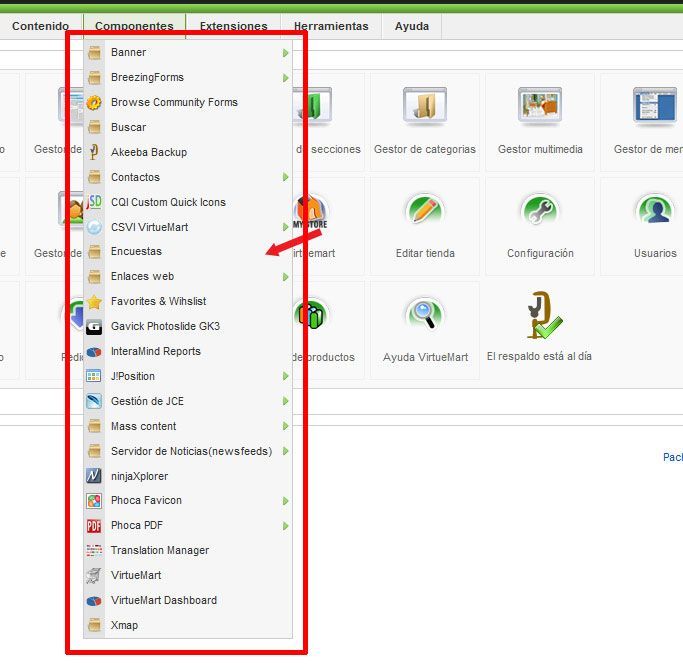This screenshot has height=670, width=683.
Task: Open Ayuda VirtueMart magnifier icon
Action: [425, 313]
